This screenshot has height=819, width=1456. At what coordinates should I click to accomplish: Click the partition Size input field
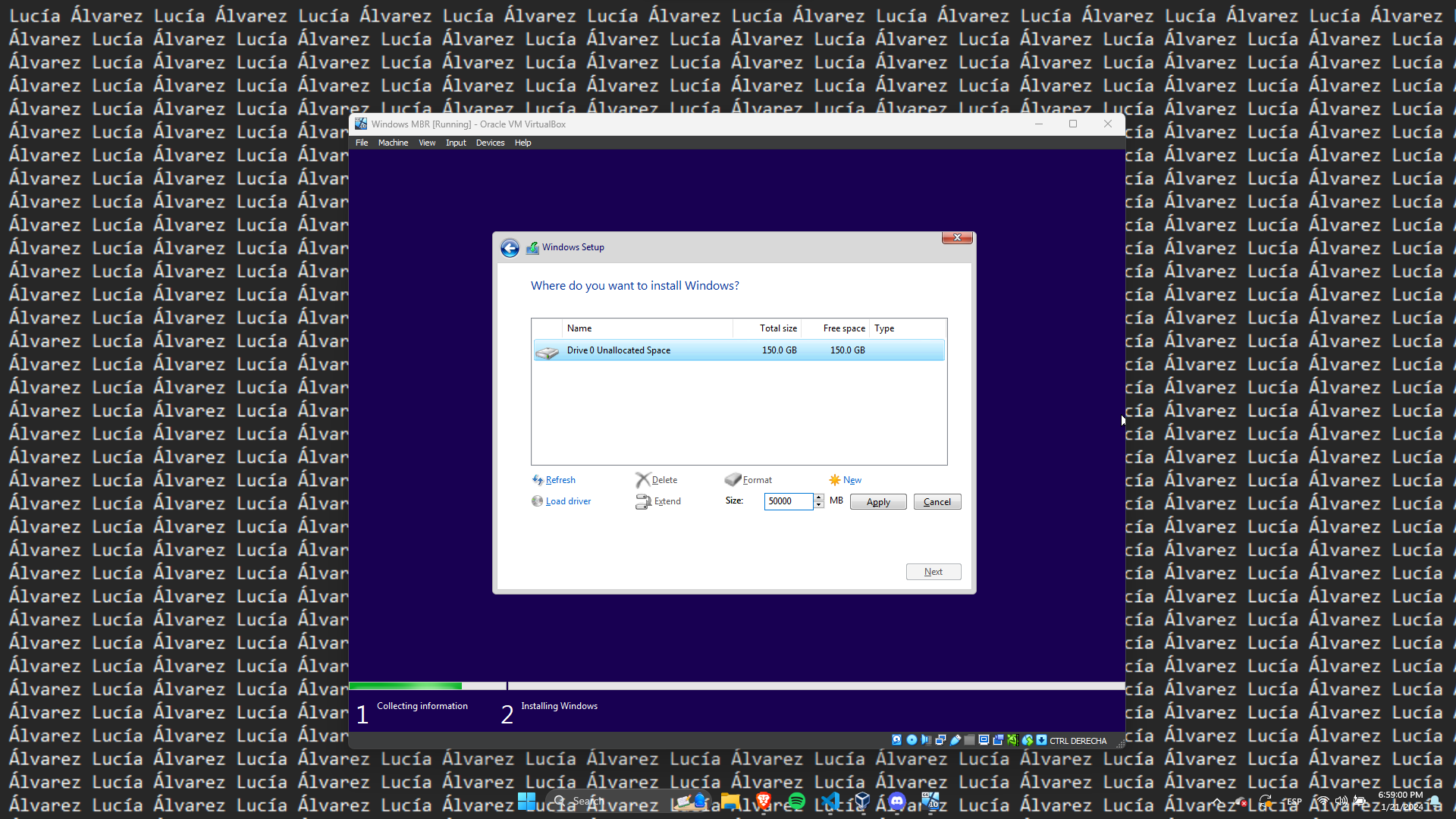pyautogui.click(x=788, y=501)
